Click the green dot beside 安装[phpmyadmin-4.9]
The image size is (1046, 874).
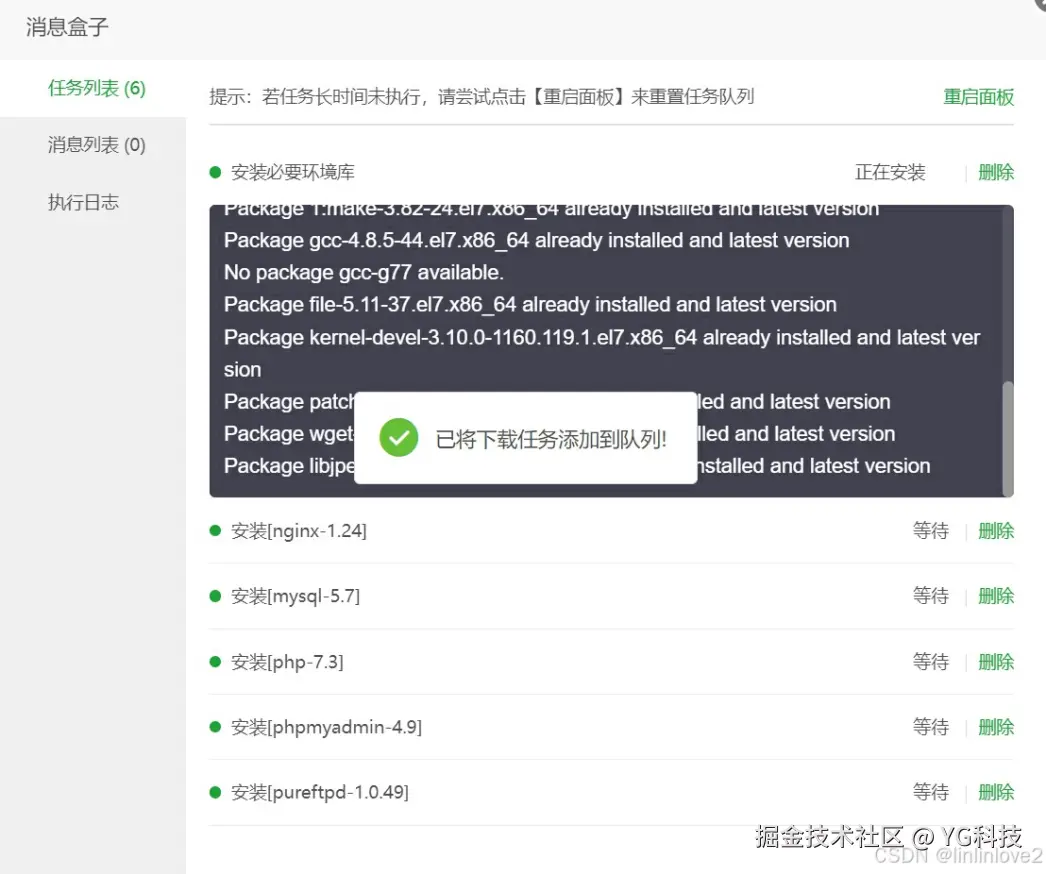click(x=215, y=727)
